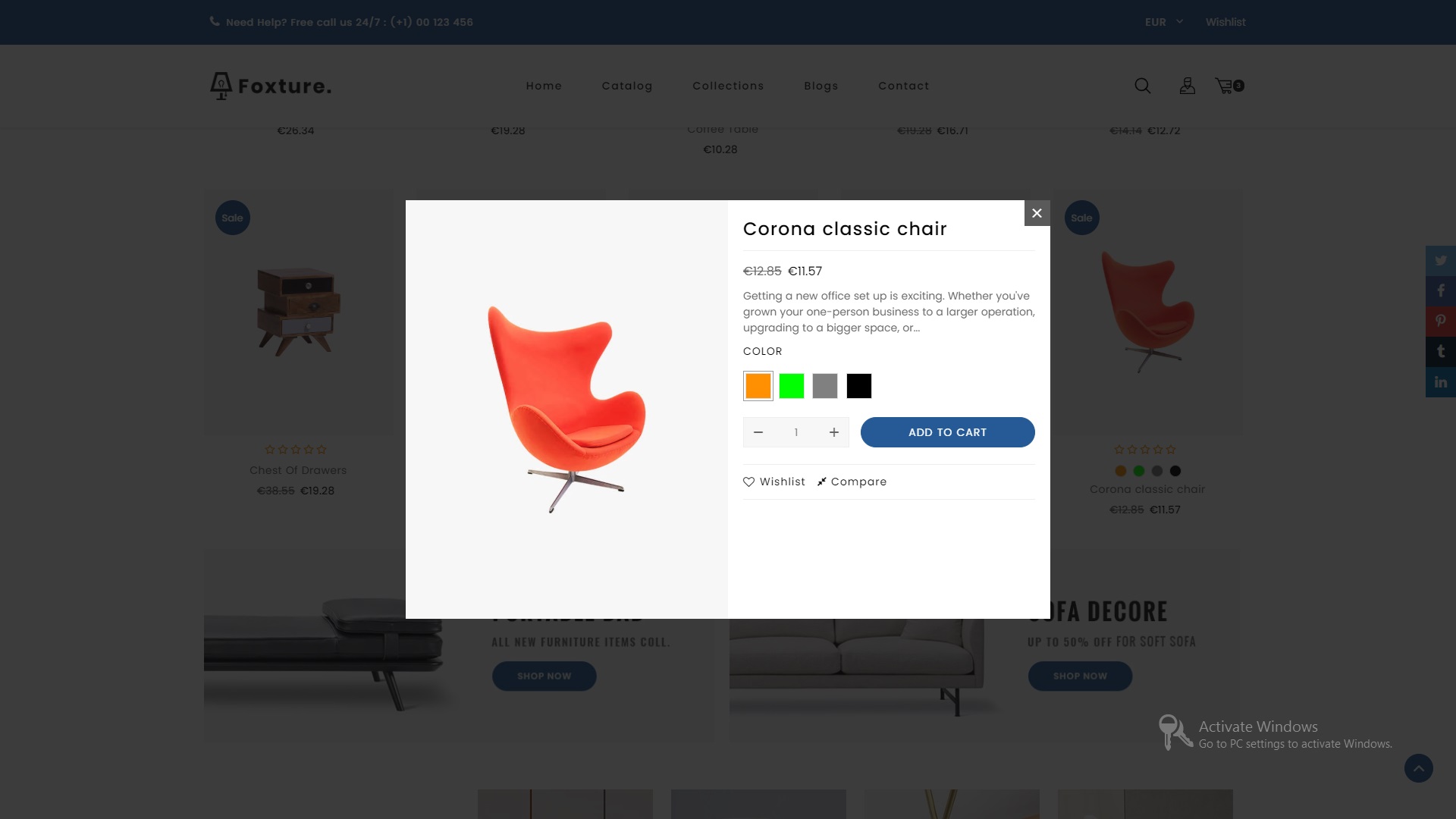Viewport: 1456px width, 819px height.
Task: Go to Collections menu
Action: [x=728, y=86]
